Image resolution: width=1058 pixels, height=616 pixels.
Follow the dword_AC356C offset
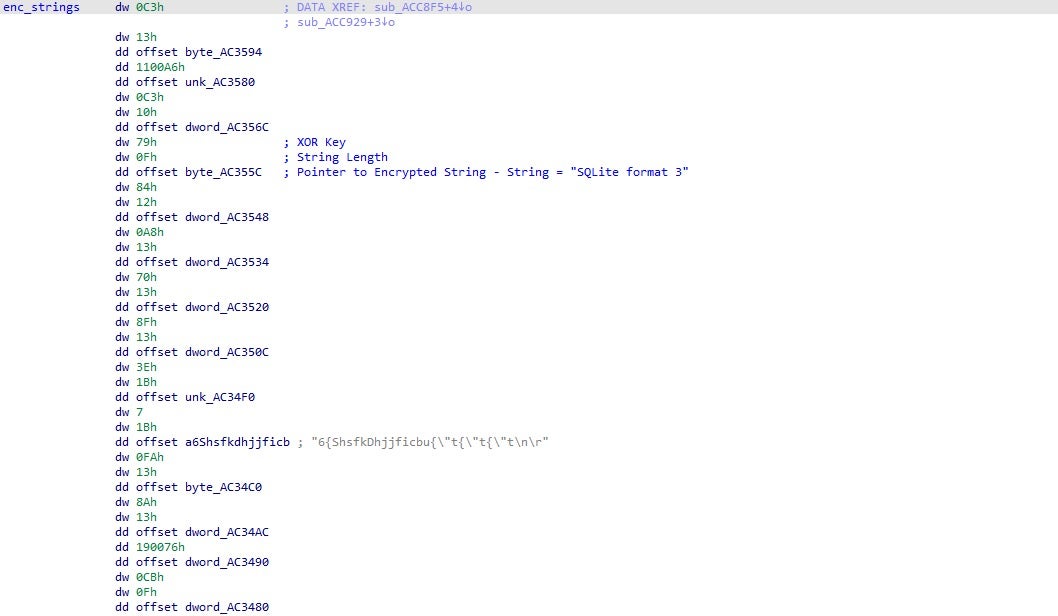(226, 127)
